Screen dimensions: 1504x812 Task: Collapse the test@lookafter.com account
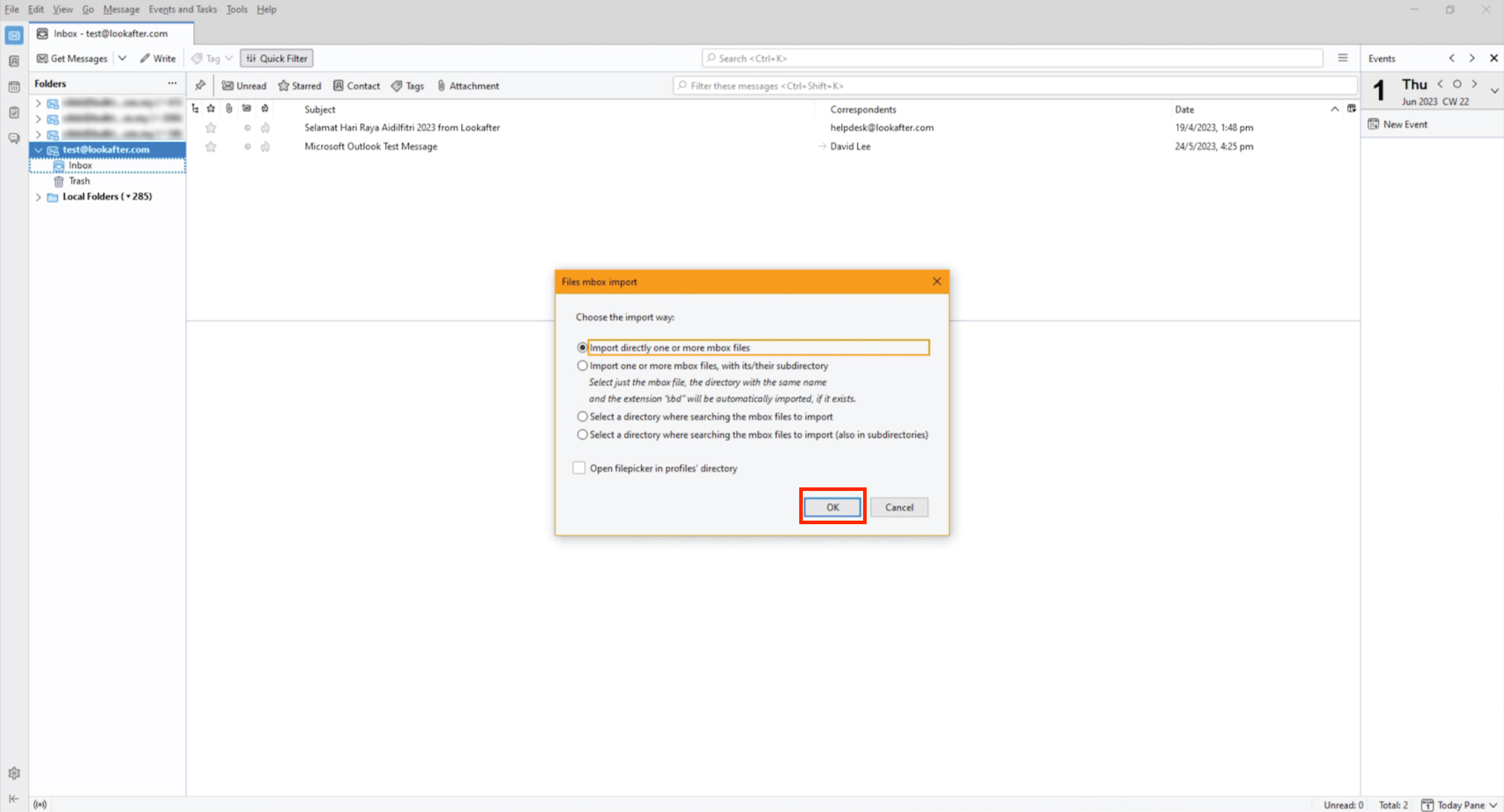point(39,150)
